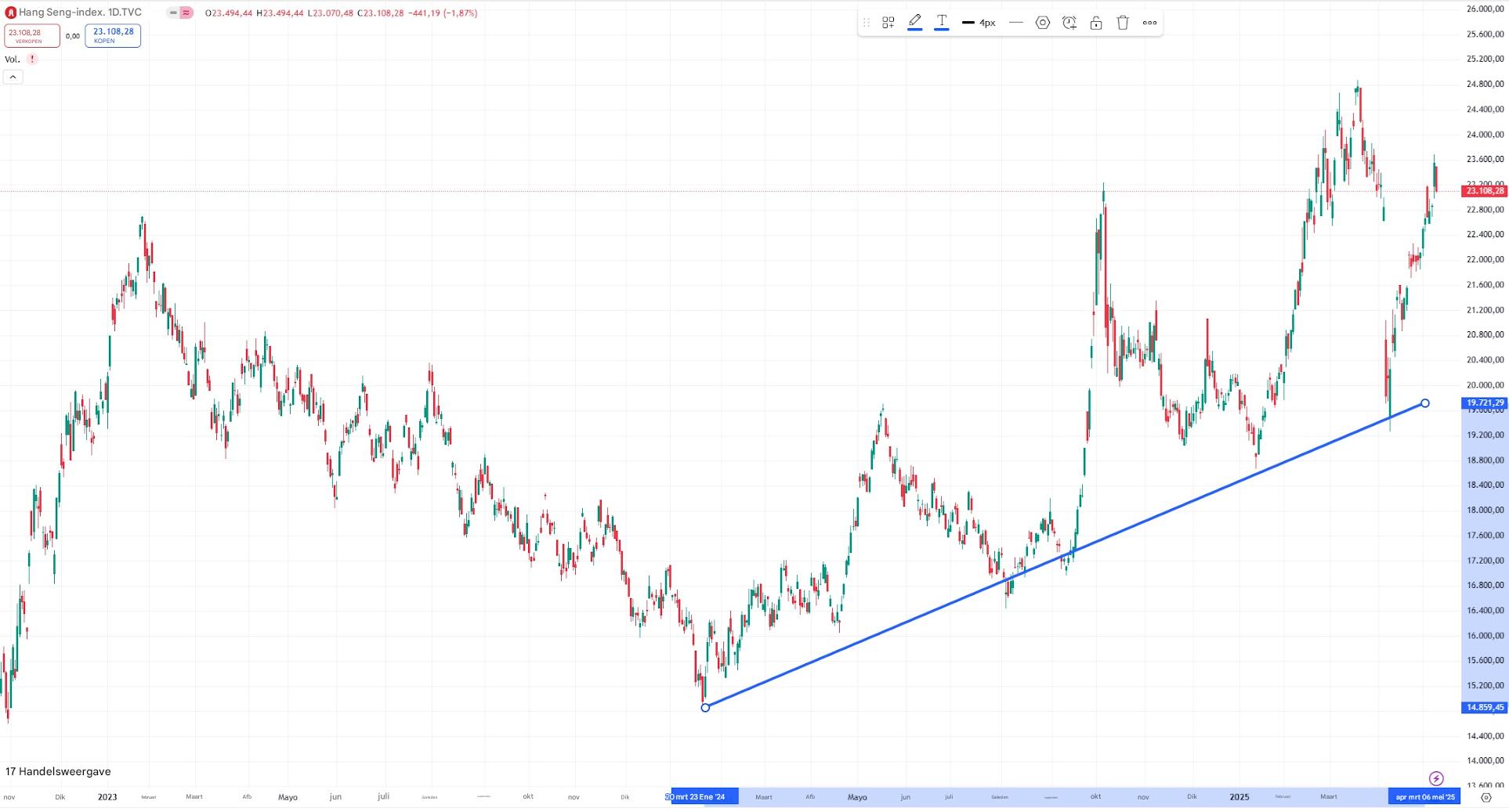Click the pencil line color tool
Screen dimensions: 1509x812
pos(914,22)
